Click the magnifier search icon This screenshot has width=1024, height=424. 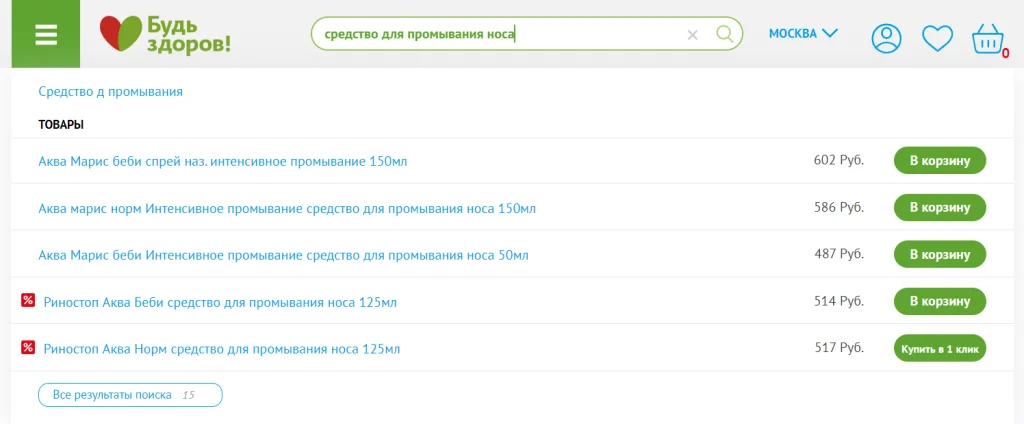click(x=725, y=34)
